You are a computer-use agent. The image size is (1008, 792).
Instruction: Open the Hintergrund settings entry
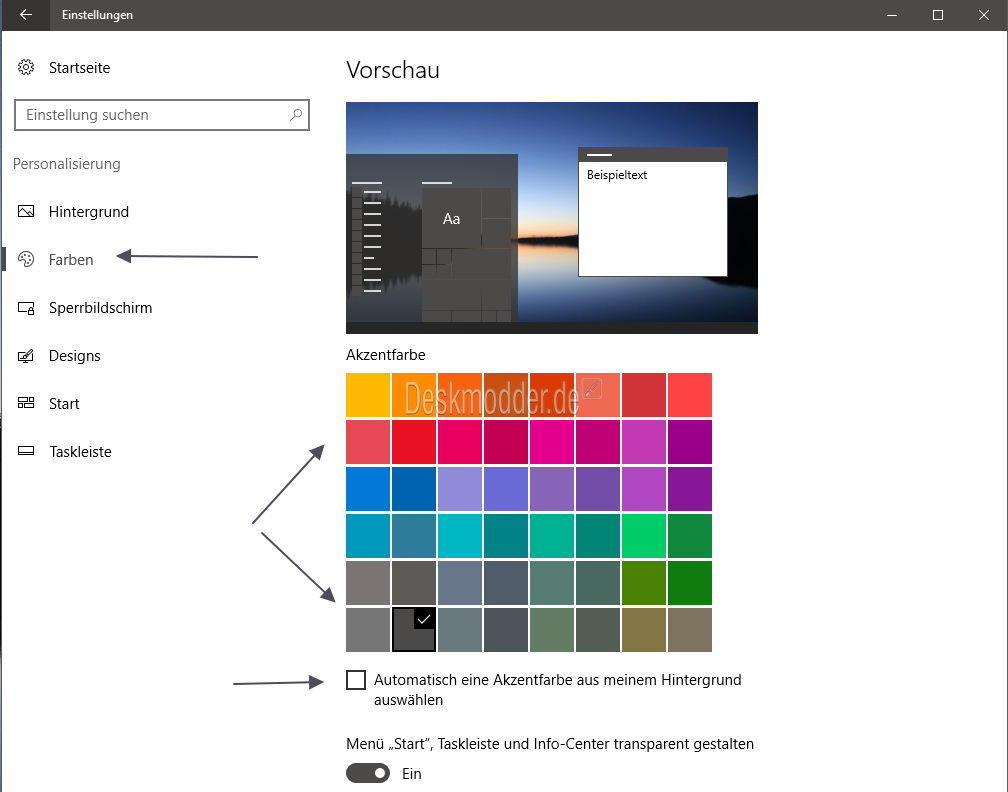click(89, 211)
